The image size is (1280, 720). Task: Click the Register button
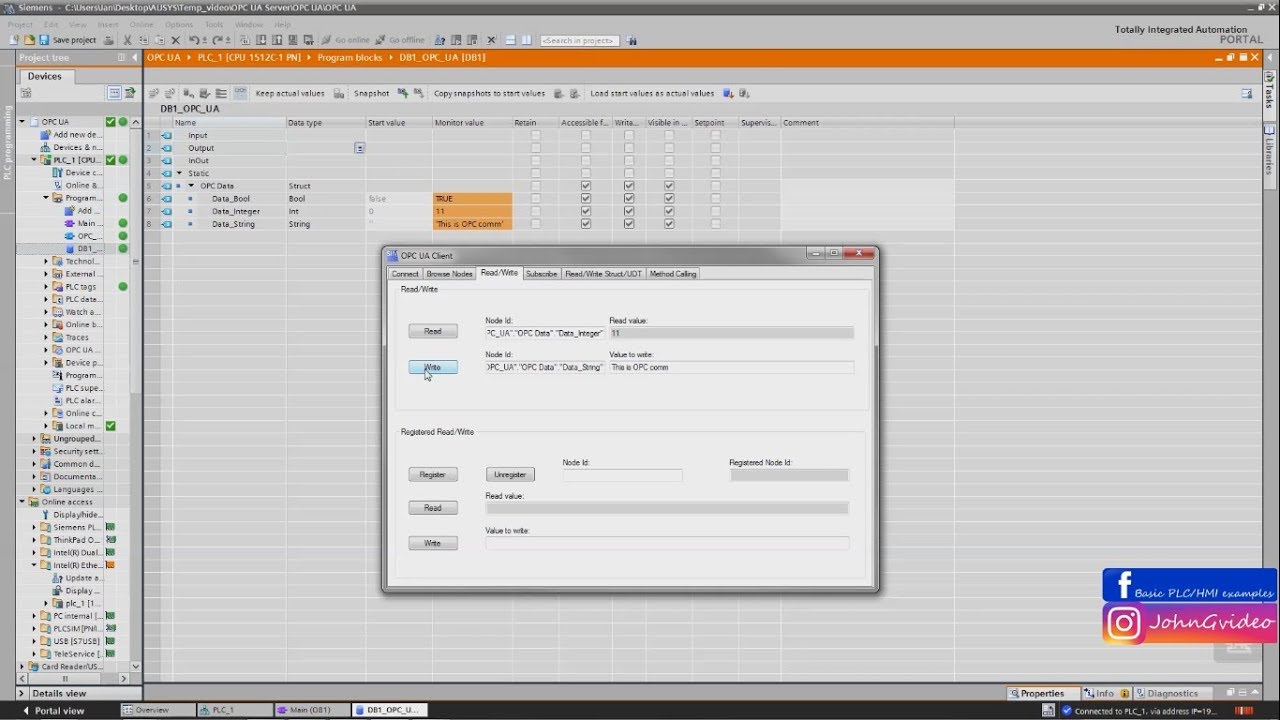pyautogui.click(x=433, y=475)
